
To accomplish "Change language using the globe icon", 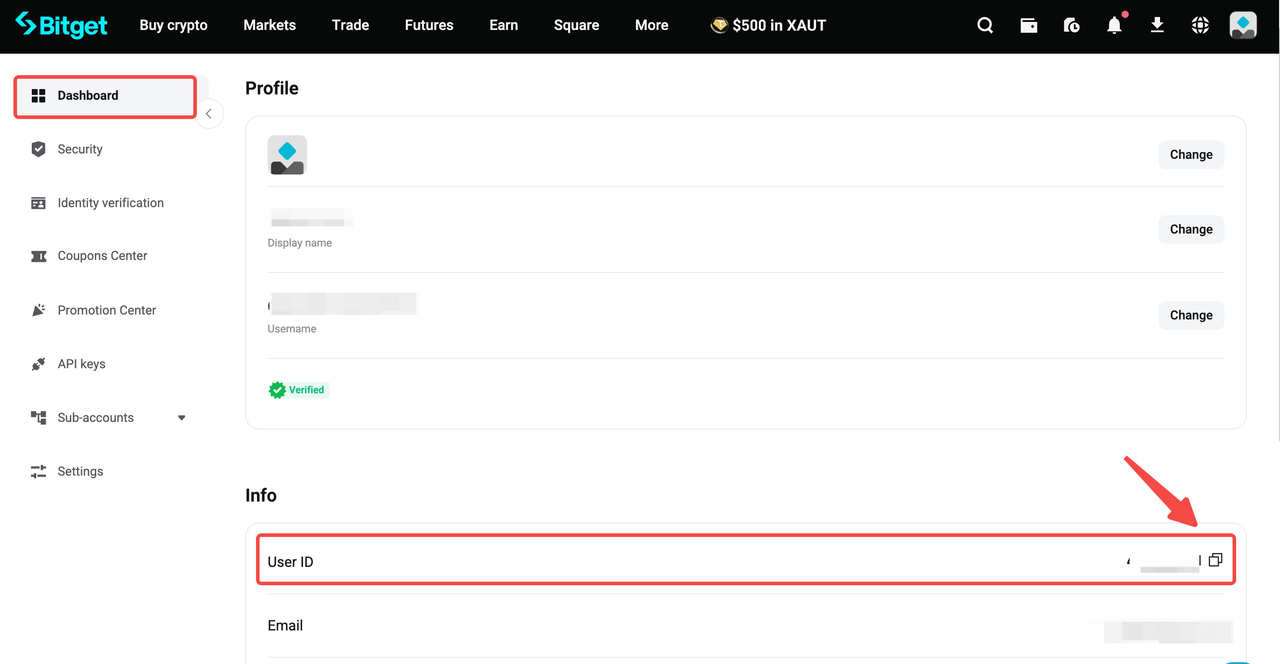I will coord(1200,25).
